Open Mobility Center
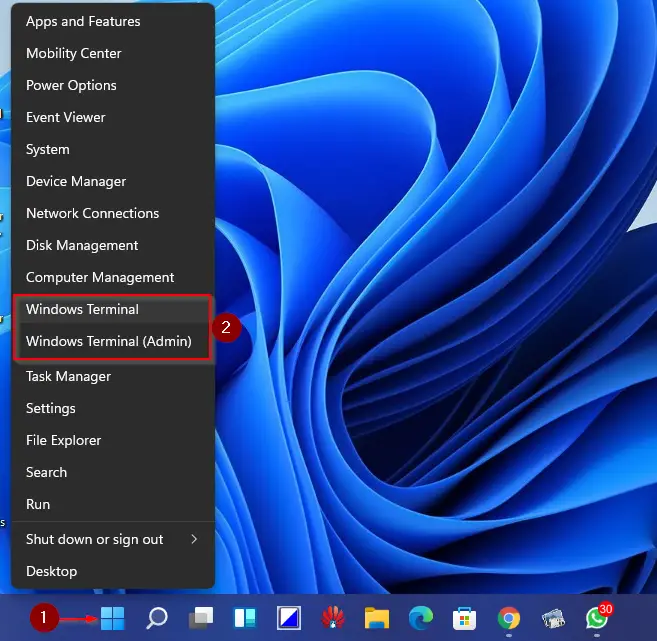The height and width of the screenshot is (641, 657). point(113,53)
